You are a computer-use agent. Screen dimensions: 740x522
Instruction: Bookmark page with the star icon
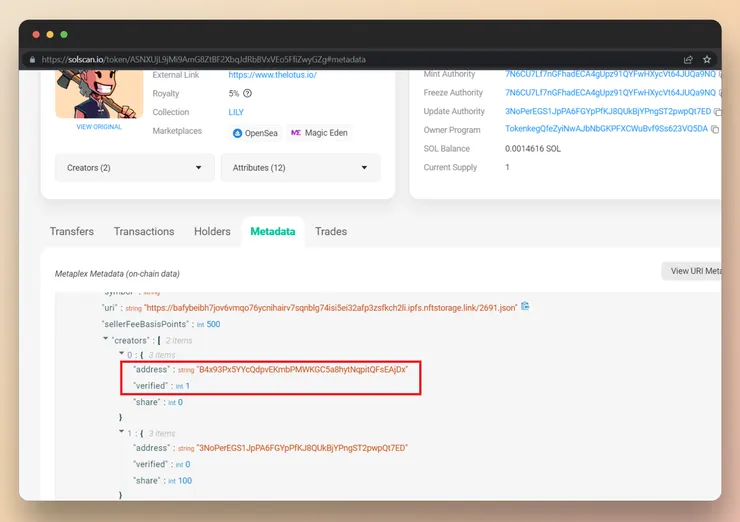pos(706,59)
